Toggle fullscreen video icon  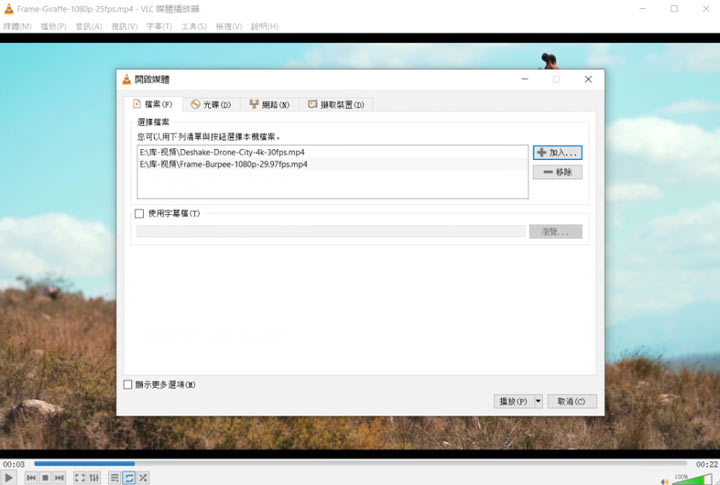click(80, 478)
